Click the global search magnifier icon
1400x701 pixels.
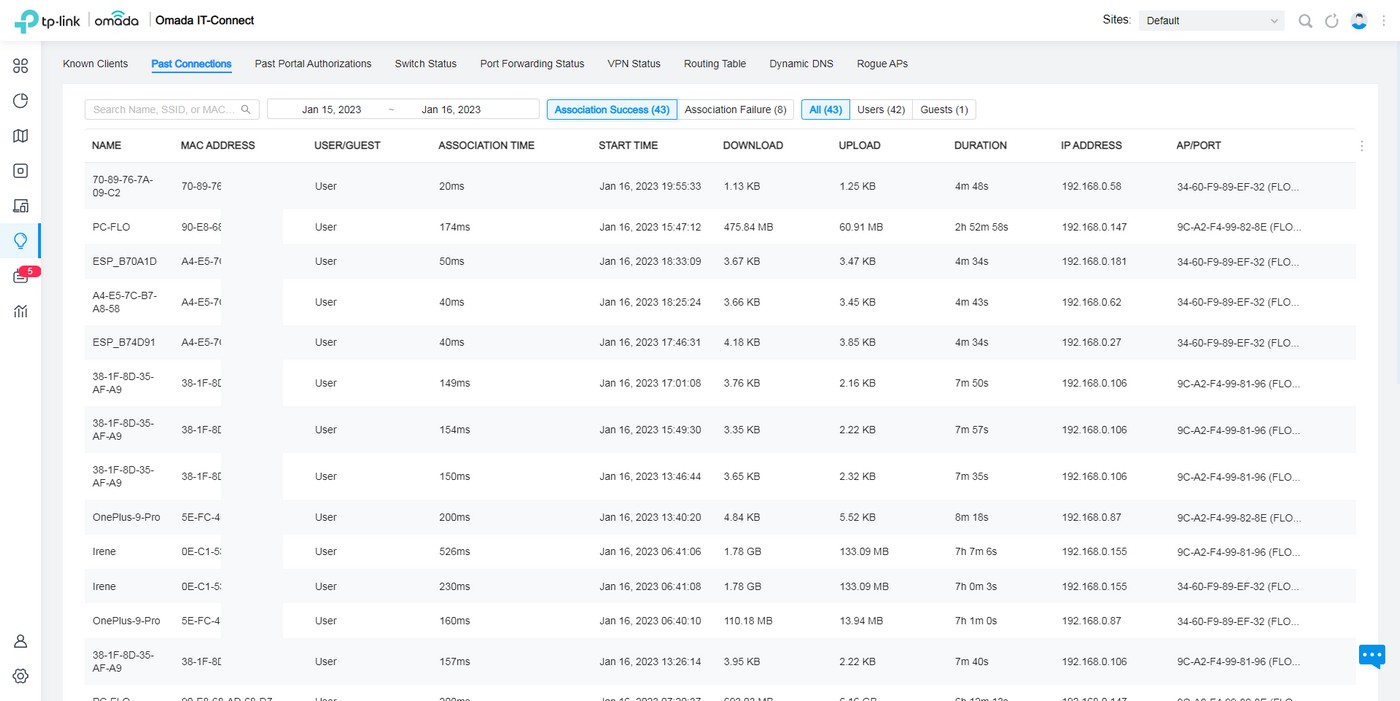click(1305, 21)
